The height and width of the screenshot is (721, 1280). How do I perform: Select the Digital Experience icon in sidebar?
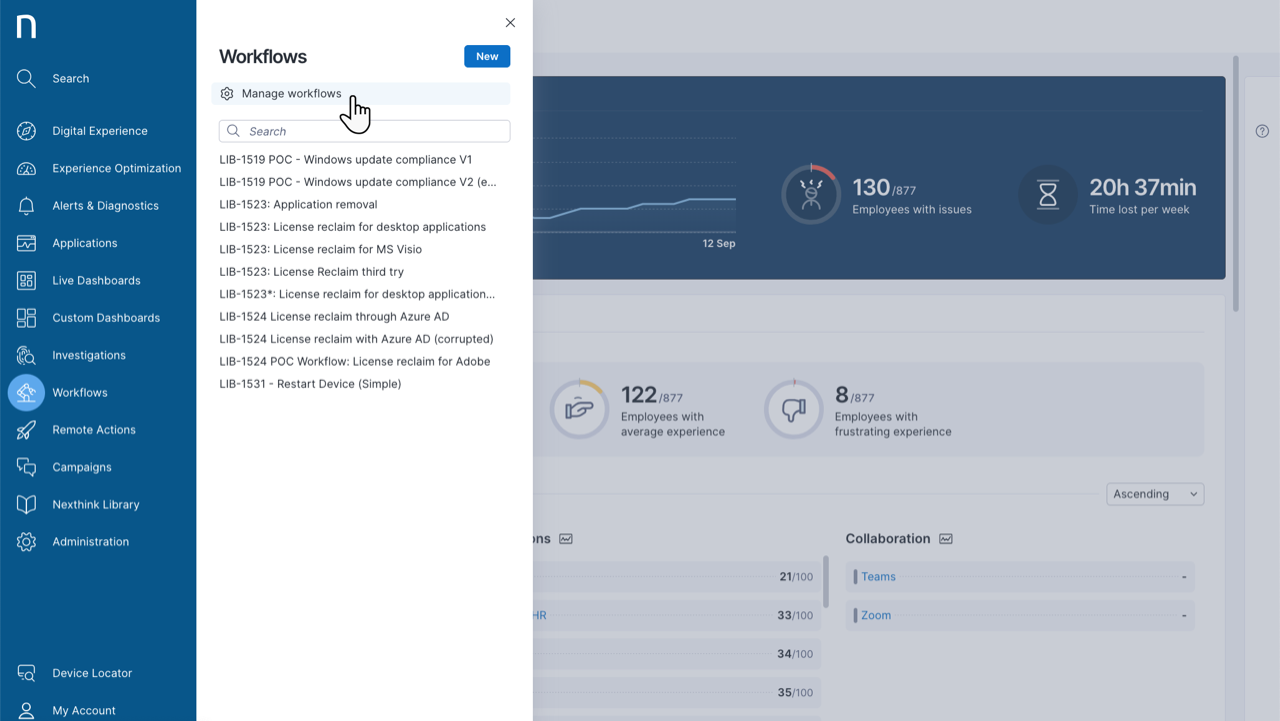click(x=26, y=131)
